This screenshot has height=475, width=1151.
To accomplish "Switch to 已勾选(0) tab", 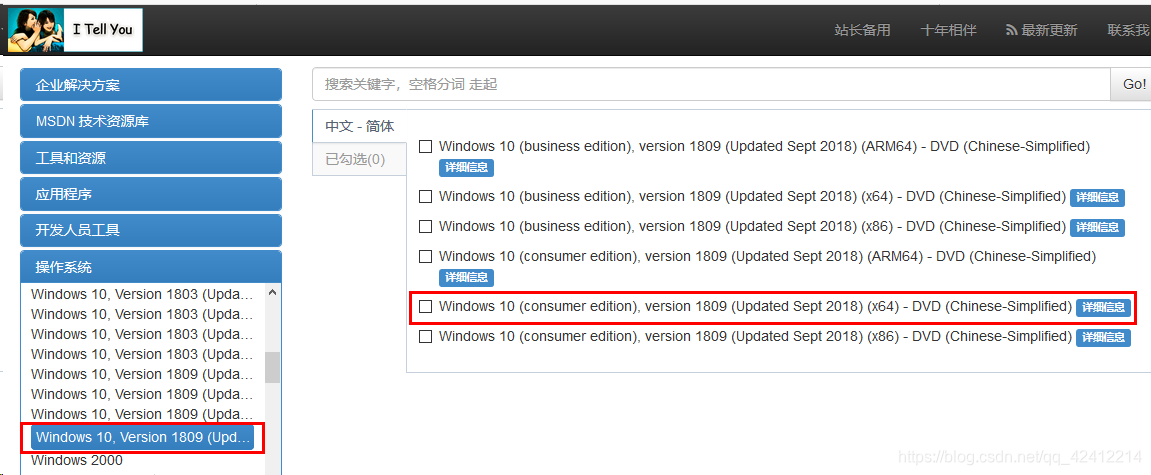I will (360, 159).
